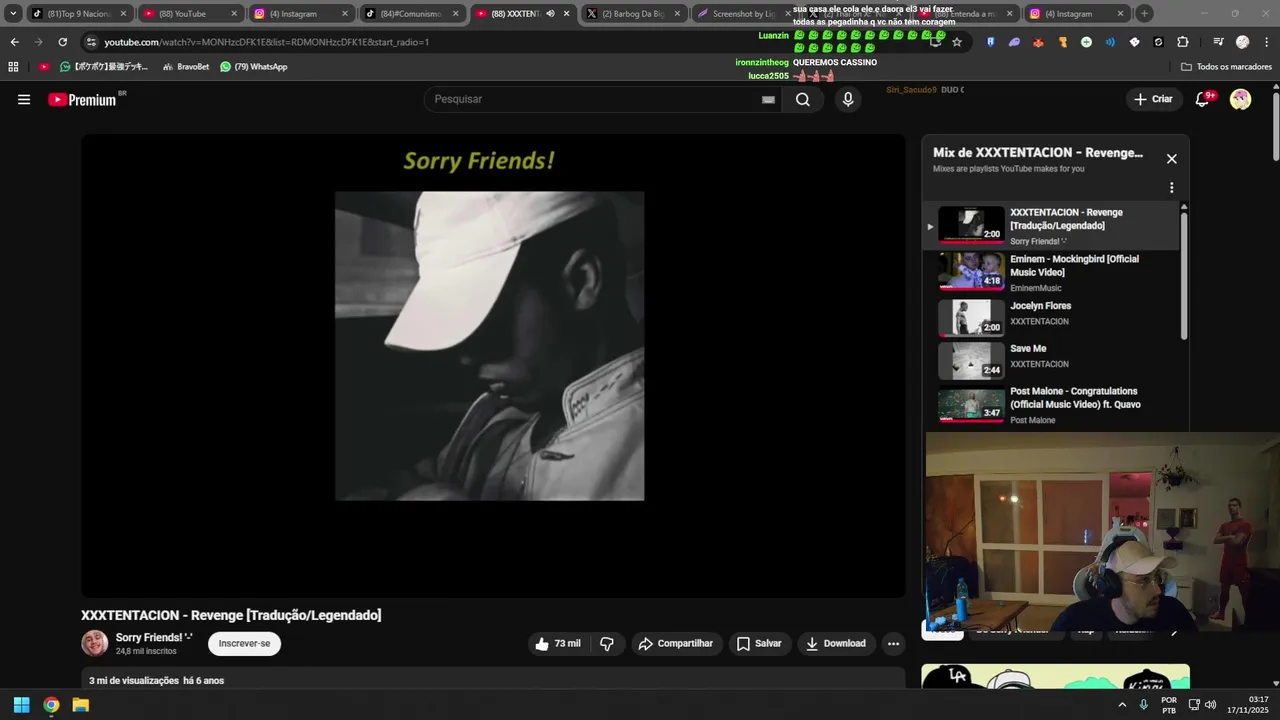Mute the XXXTENTACION tab via speaker icon
The height and width of the screenshot is (720, 1280).
pyautogui.click(x=550, y=14)
